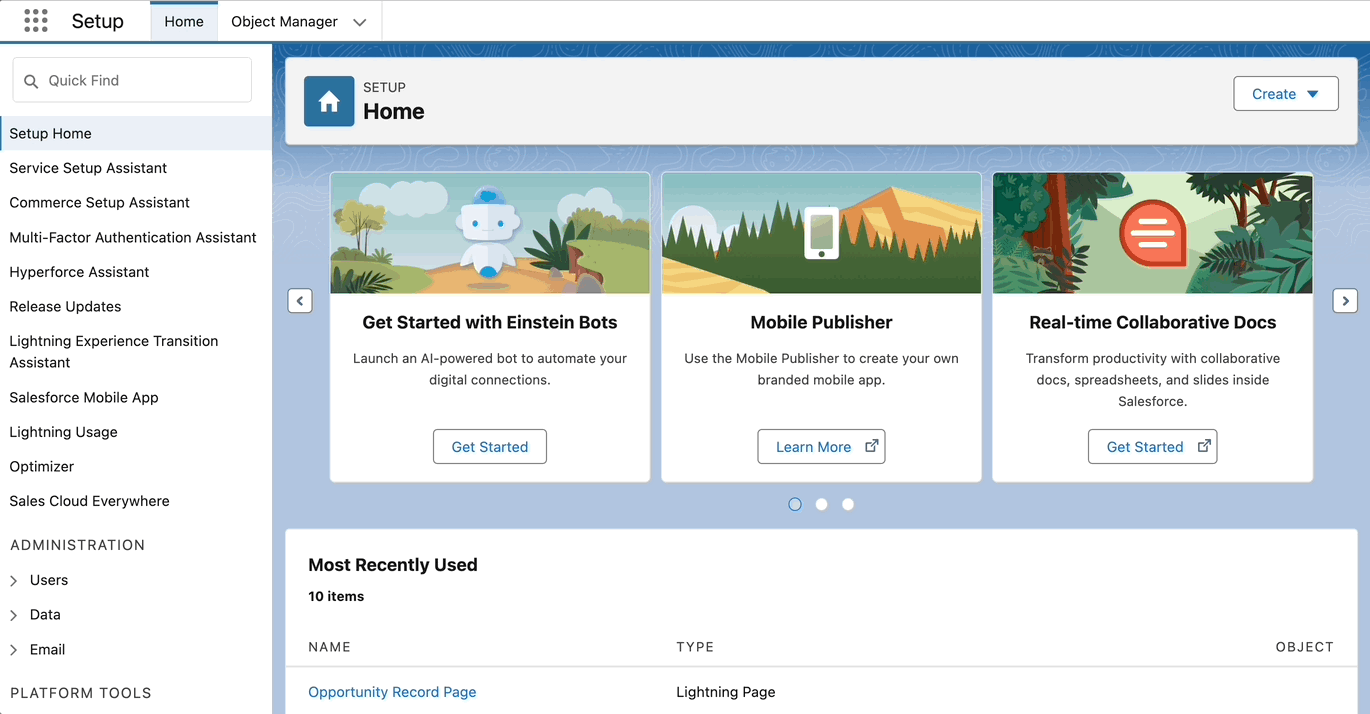
Task: Click Get Started for Collaborative Docs
Action: tap(1152, 447)
